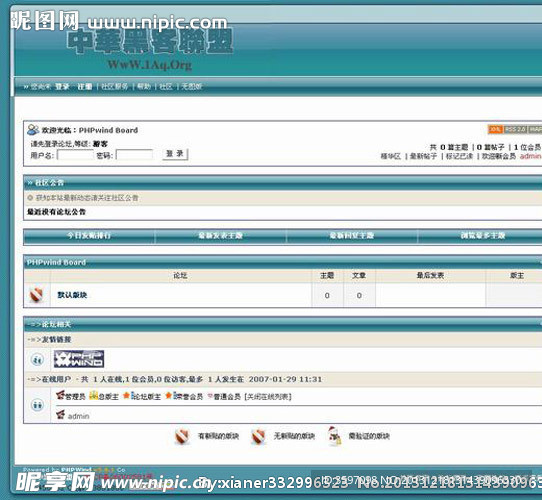This screenshot has width=542, height=500.
Task: Click announcement bullet icon in 社区公告 row
Action: click(30, 198)
